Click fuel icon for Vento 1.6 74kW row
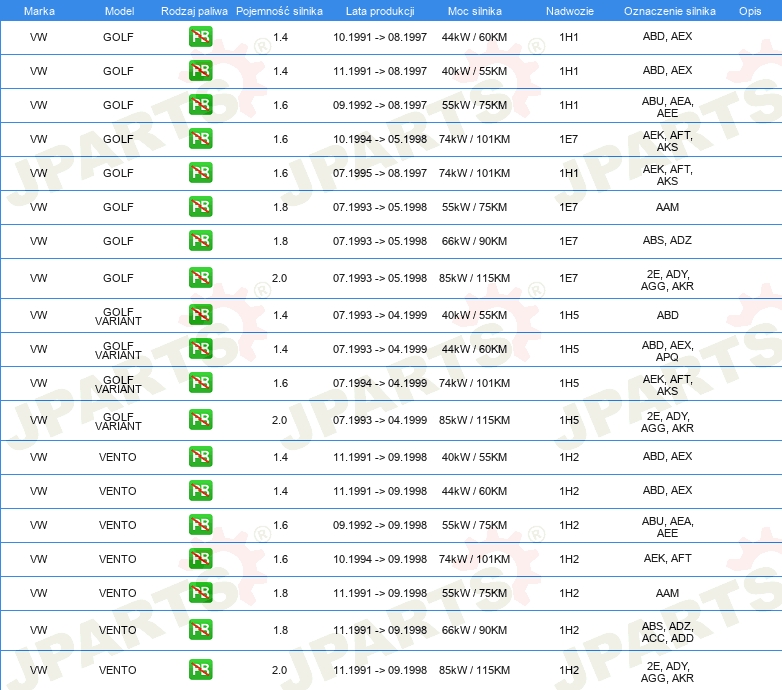Image resolution: width=782 pixels, height=690 pixels. pyautogui.click(x=200, y=558)
